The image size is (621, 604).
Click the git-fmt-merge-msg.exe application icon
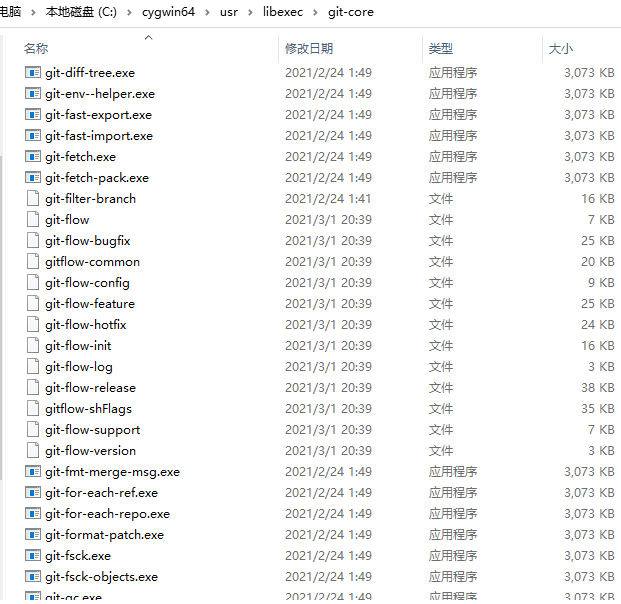32,472
